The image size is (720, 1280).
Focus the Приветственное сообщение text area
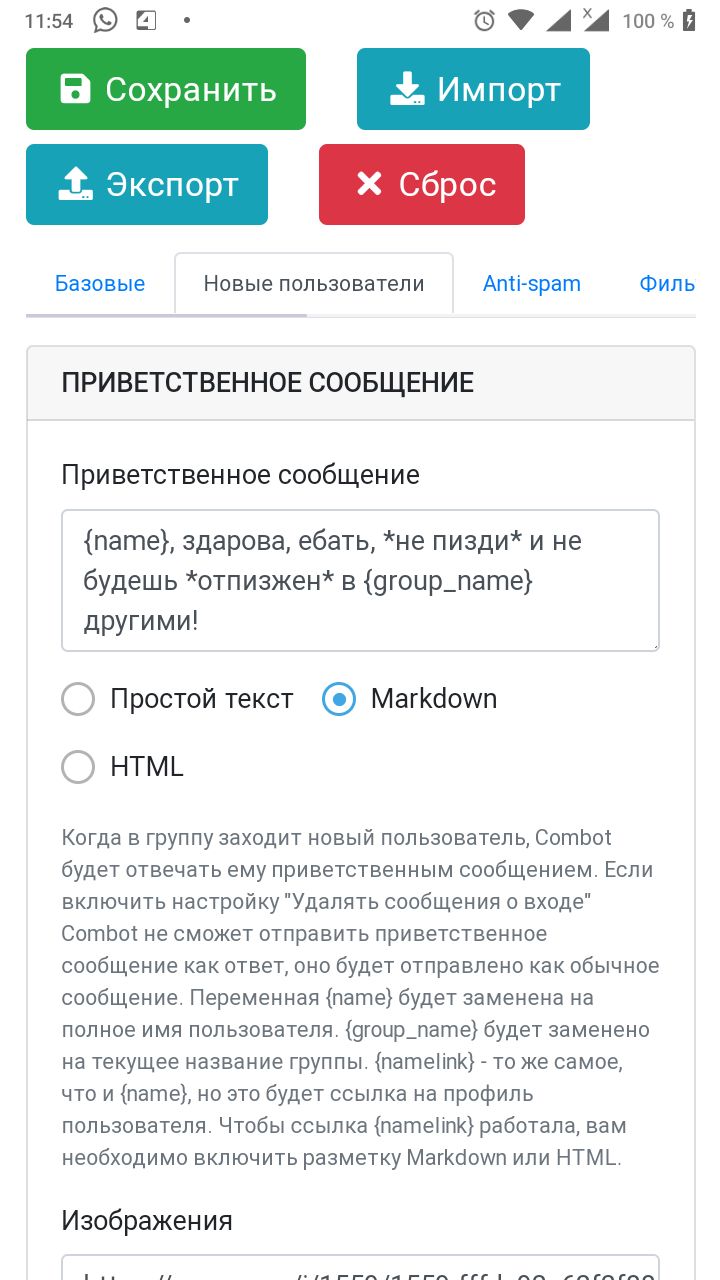click(360, 580)
